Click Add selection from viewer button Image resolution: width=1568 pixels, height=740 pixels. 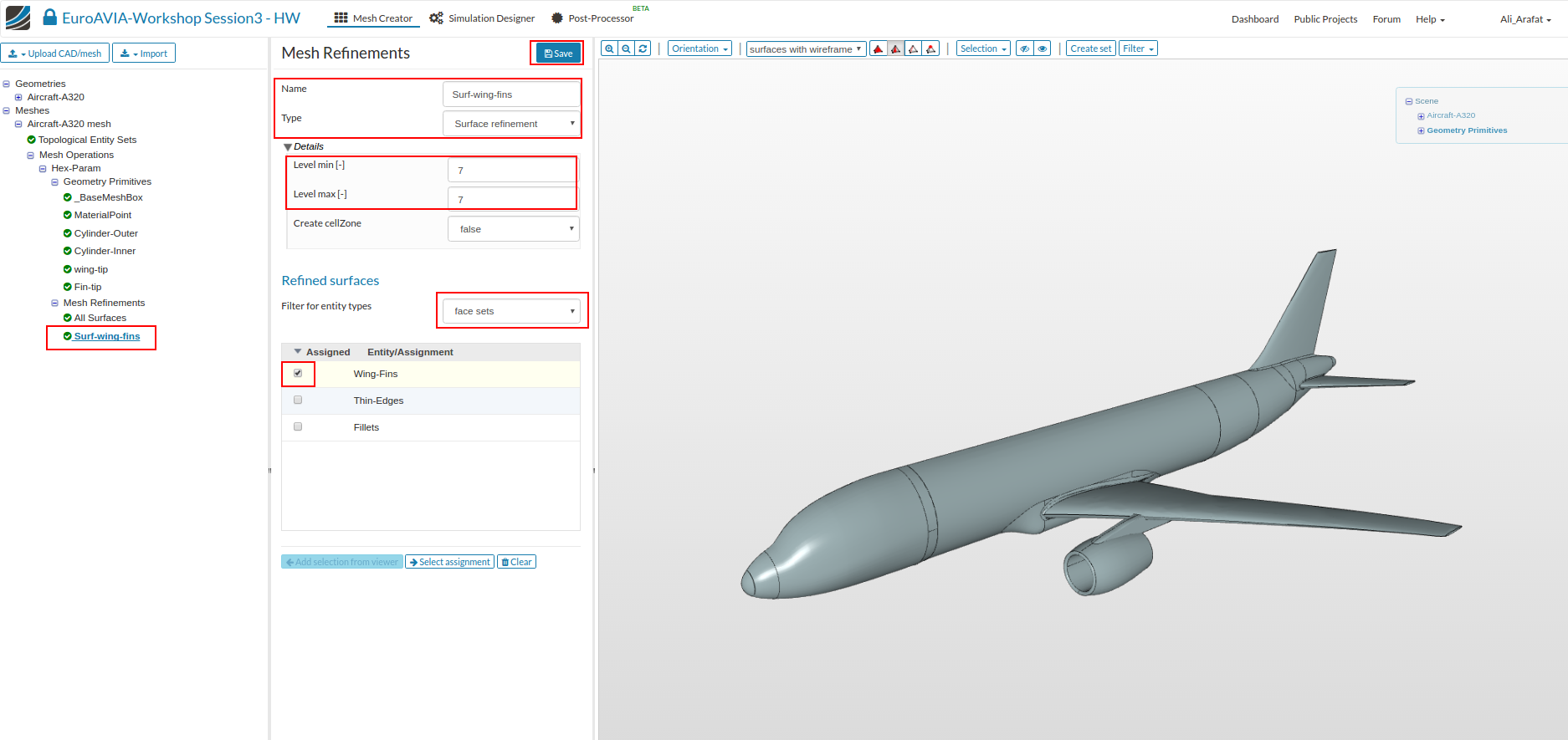(342, 562)
